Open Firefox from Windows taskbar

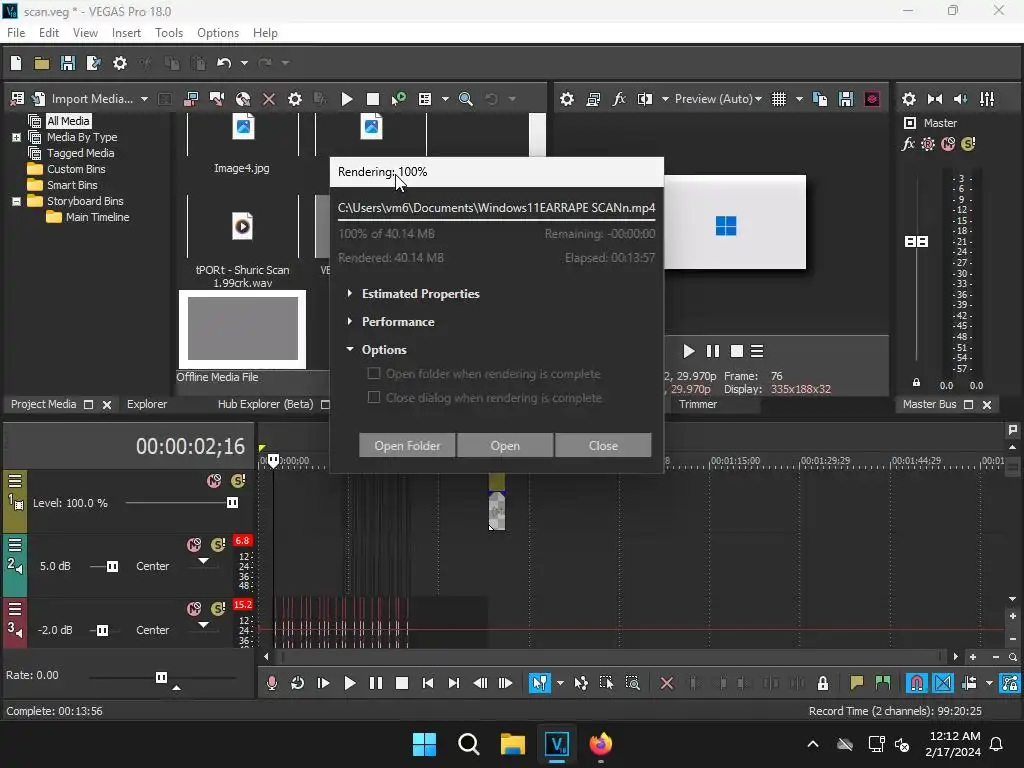click(x=601, y=744)
